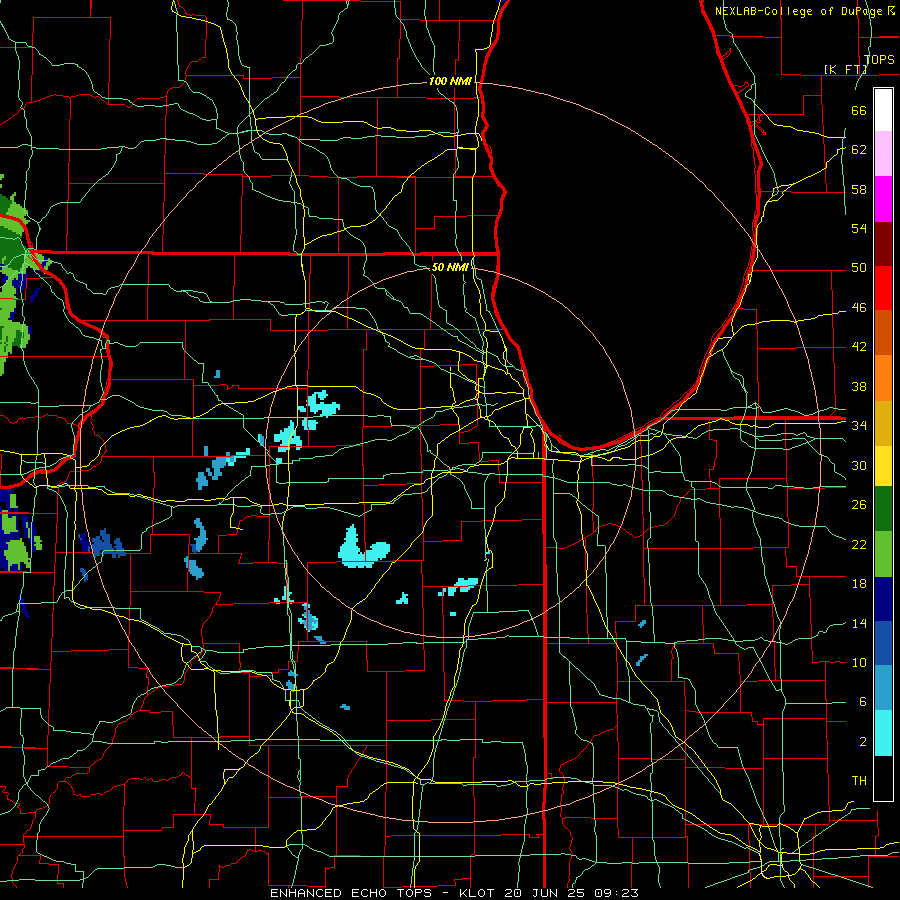Click the '30' legend value
Screen dimensions: 900x900
pos(859,465)
